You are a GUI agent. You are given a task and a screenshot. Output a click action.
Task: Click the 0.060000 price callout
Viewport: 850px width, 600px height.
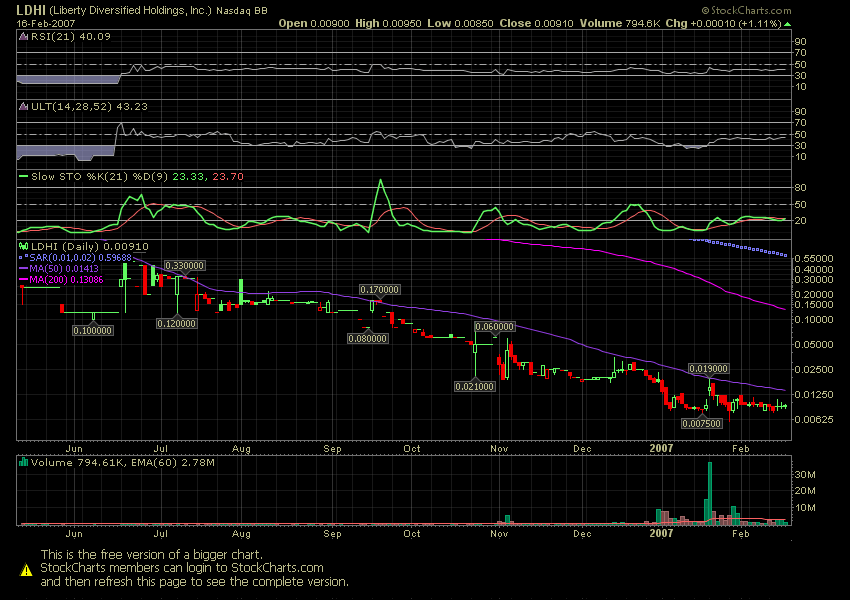click(494, 327)
